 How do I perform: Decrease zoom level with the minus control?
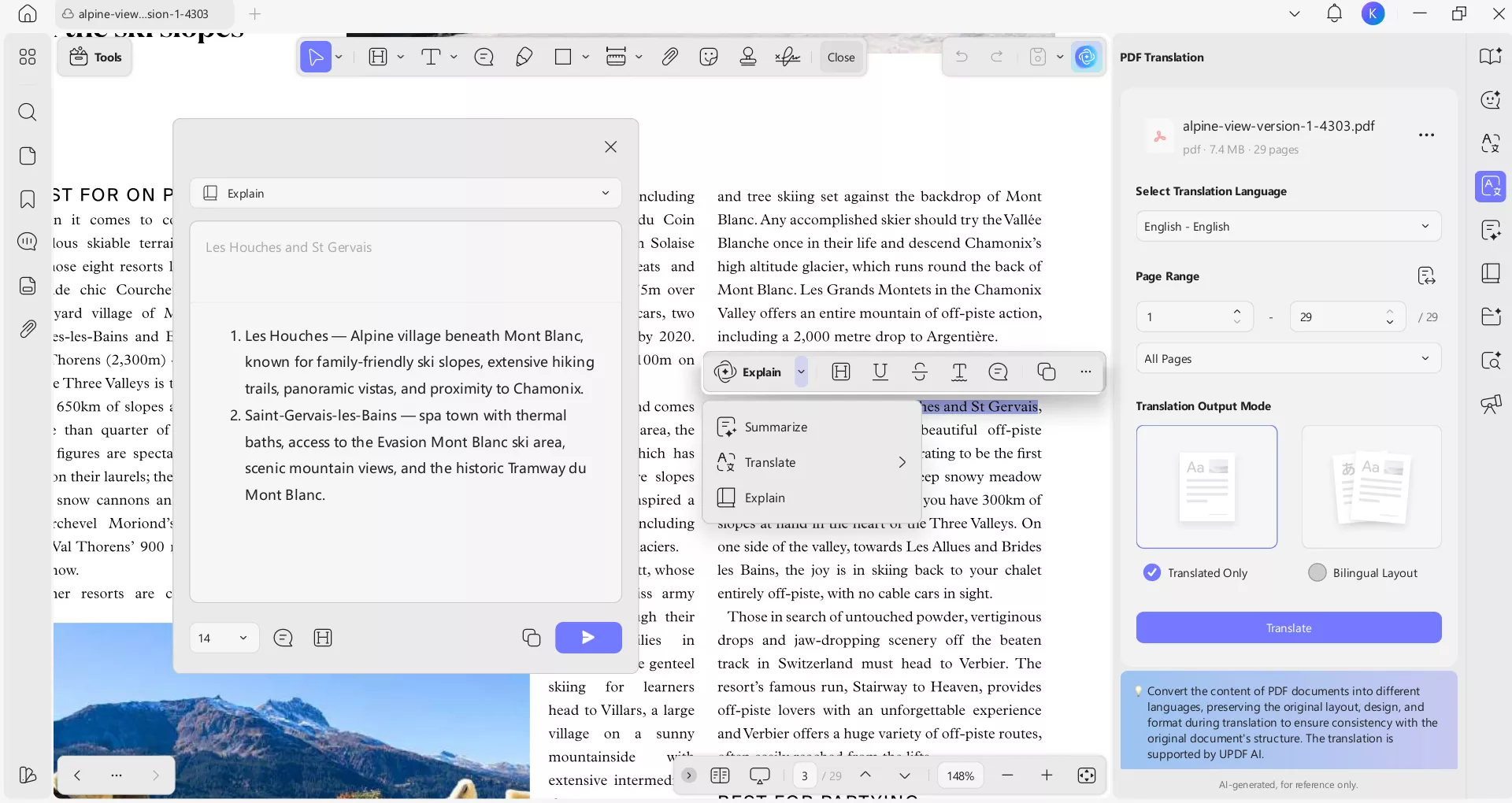coord(1008,775)
